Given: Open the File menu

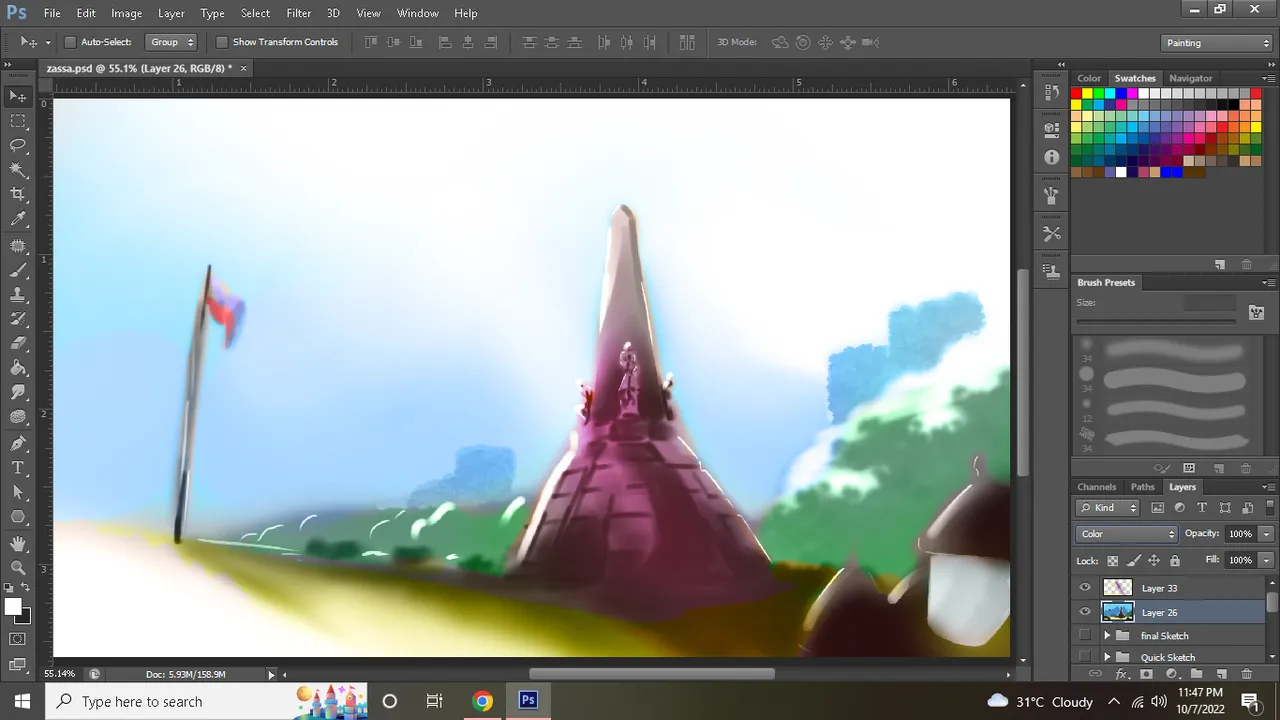Looking at the screenshot, I should click(x=52, y=13).
